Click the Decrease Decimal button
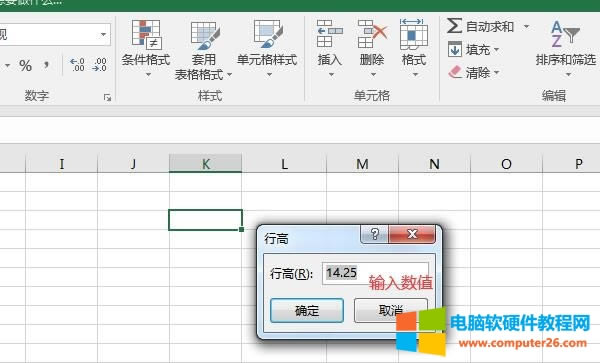 pyautogui.click(x=99, y=65)
